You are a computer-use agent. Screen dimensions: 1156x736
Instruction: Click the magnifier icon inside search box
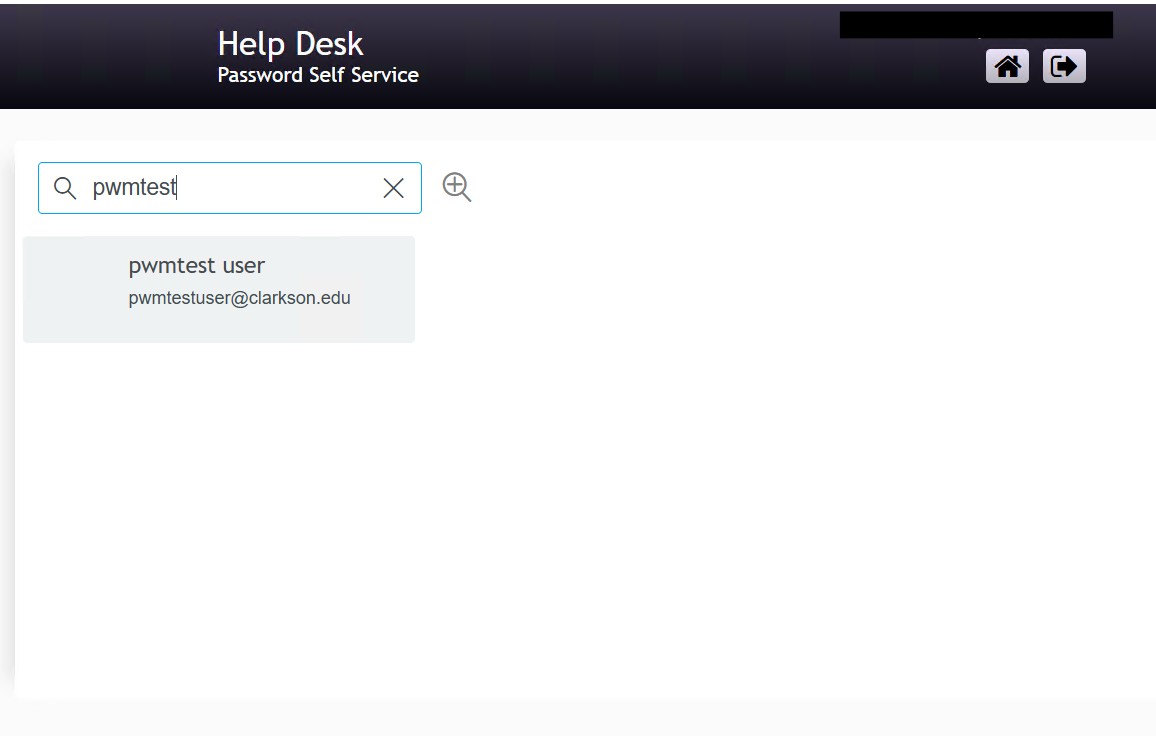point(65,188)
